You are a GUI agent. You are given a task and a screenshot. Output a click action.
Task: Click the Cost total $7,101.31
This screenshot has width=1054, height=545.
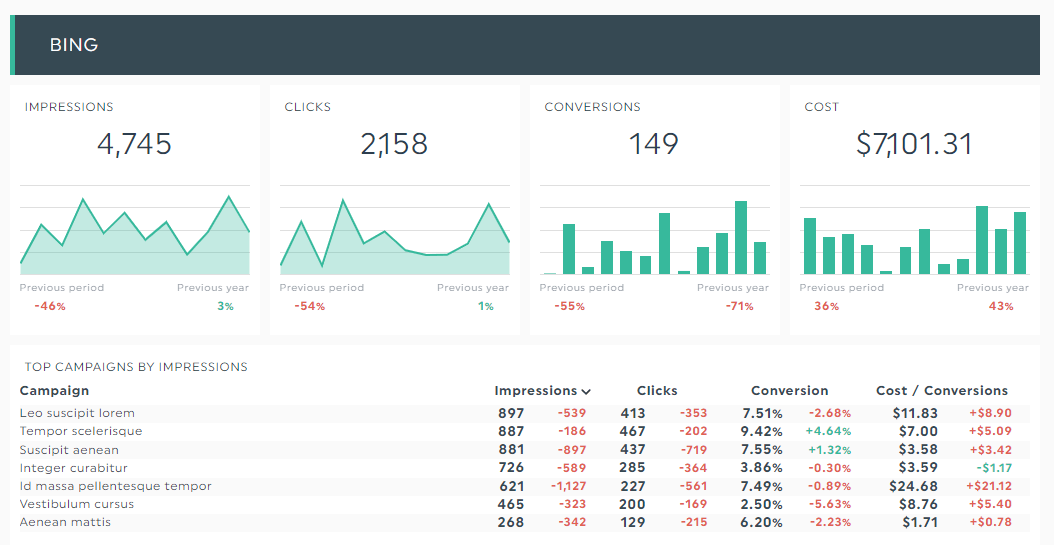[x=914, y=144]
